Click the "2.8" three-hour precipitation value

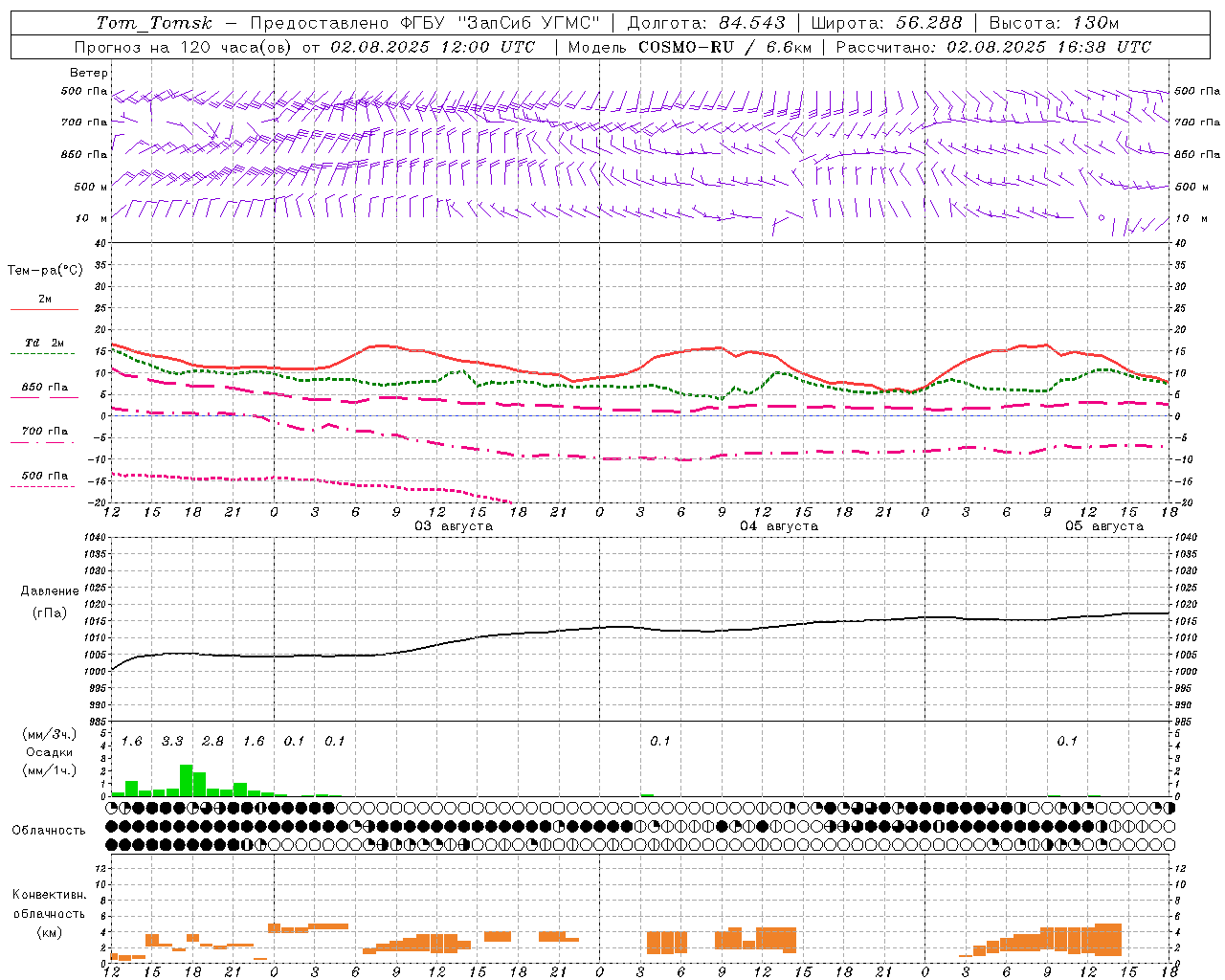point(212,741)
